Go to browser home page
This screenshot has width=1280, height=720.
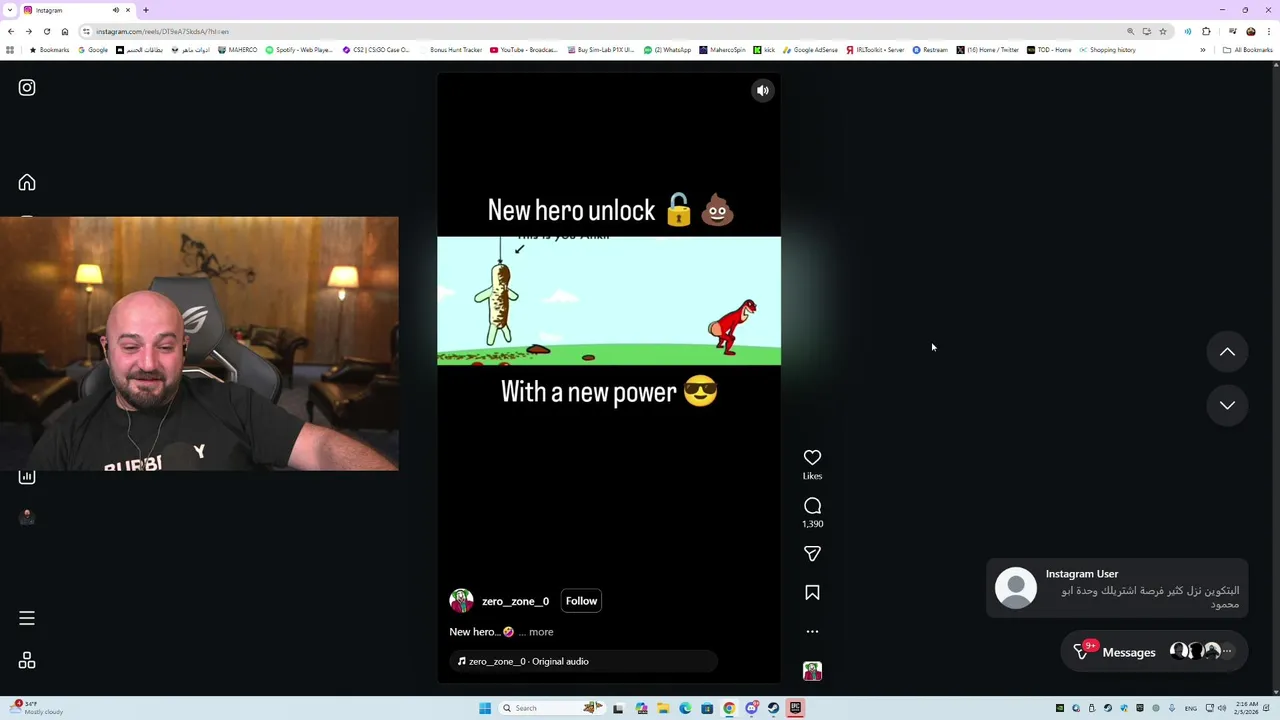[65, 31]
